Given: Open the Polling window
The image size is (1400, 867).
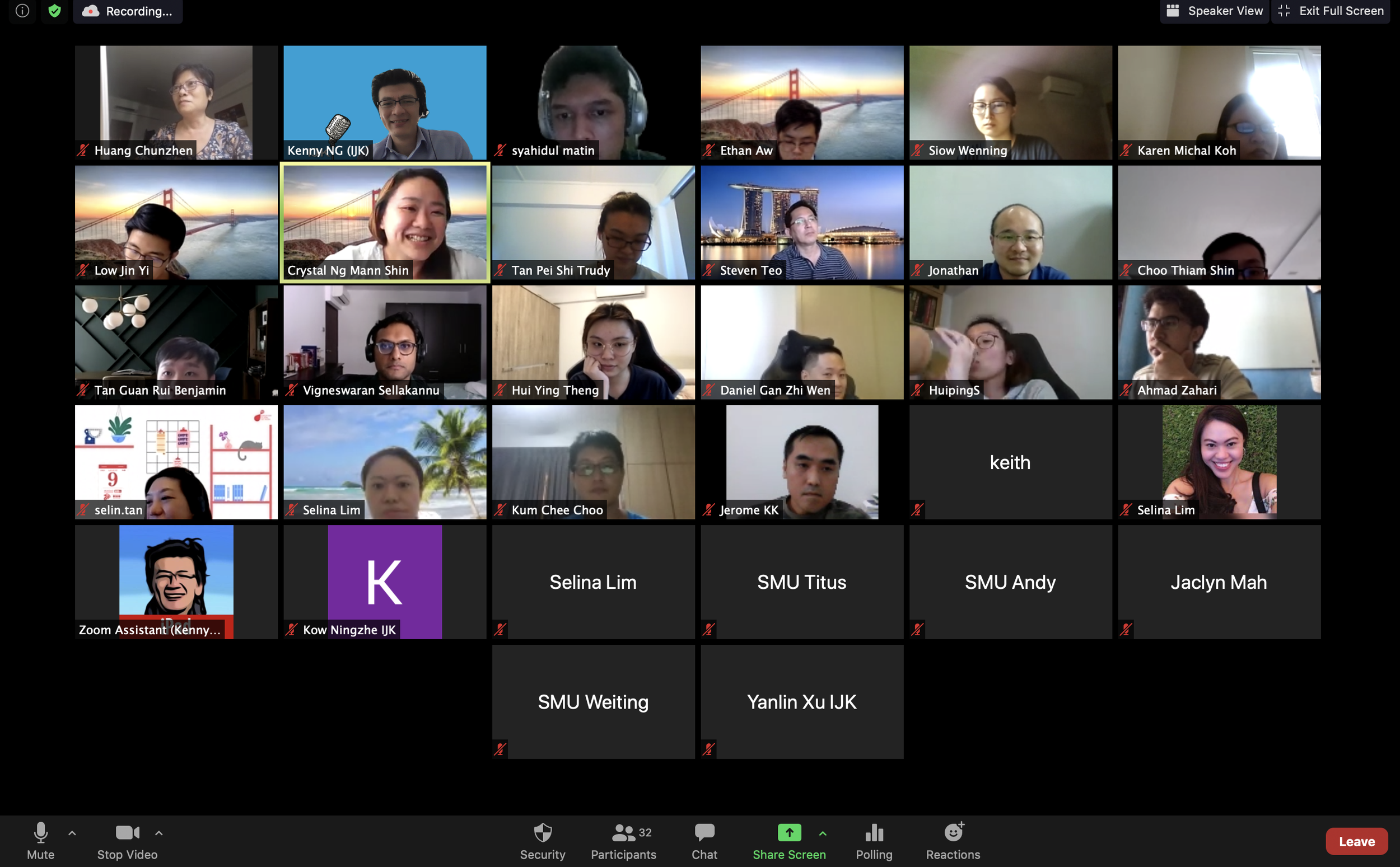Looking at the screenshot, I should point(874,841).
